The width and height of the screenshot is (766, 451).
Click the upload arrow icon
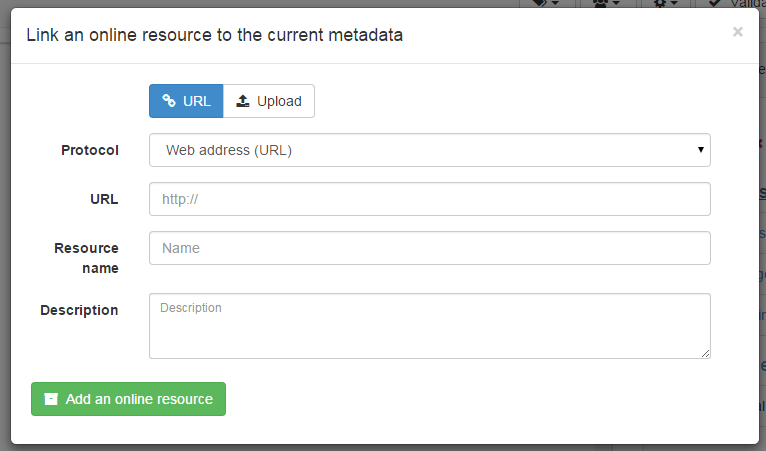[x=243, y=101]
